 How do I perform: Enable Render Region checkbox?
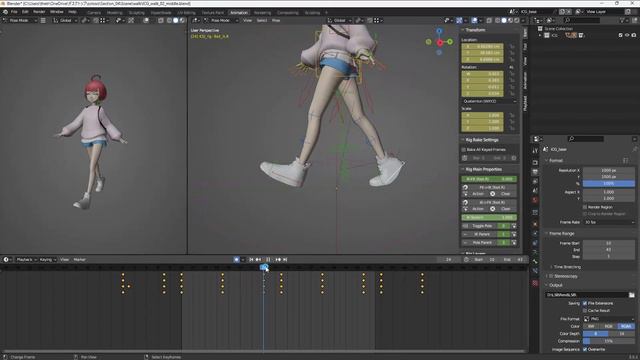585,207
